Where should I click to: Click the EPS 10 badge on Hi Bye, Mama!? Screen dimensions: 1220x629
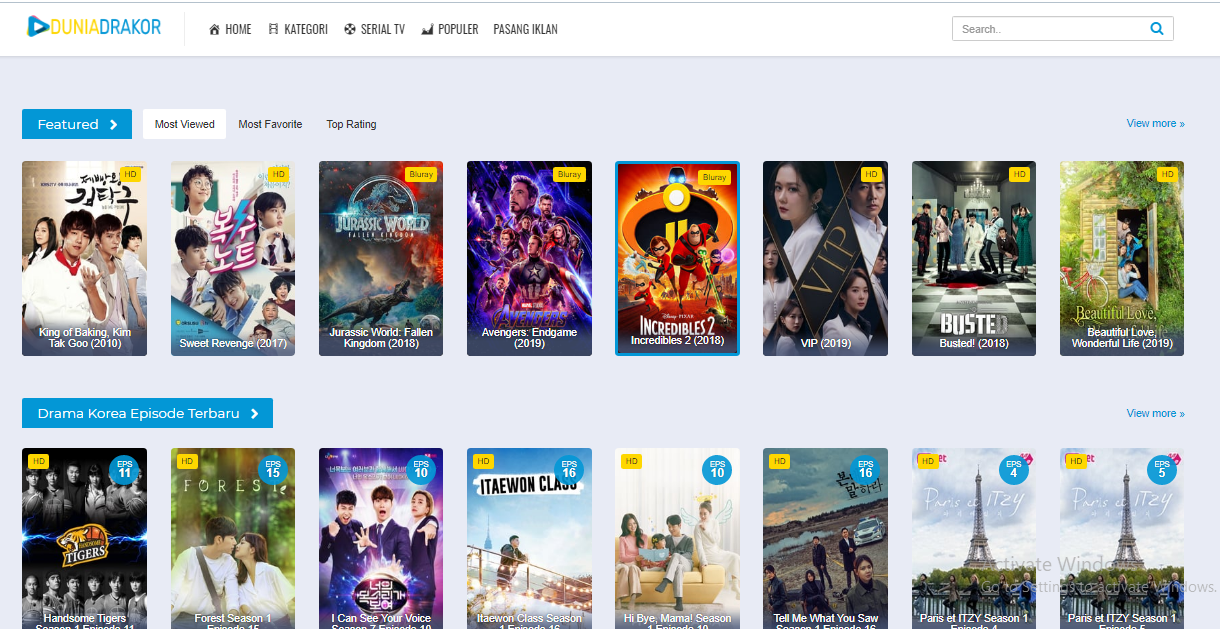pyautogui.click(x=717, y=470)
